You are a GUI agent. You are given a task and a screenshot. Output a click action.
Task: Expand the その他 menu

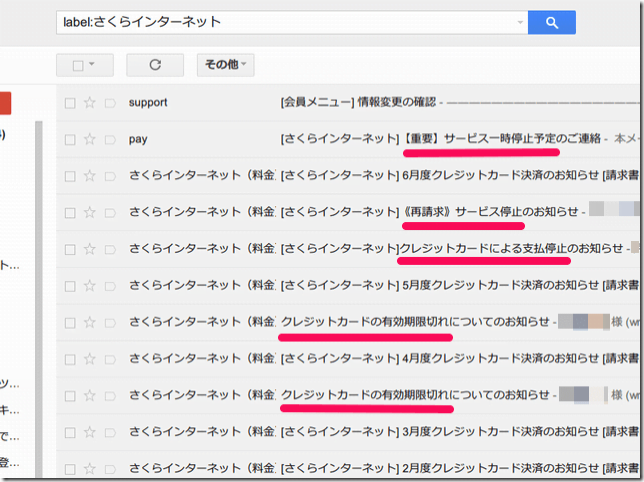coord(225,65)
